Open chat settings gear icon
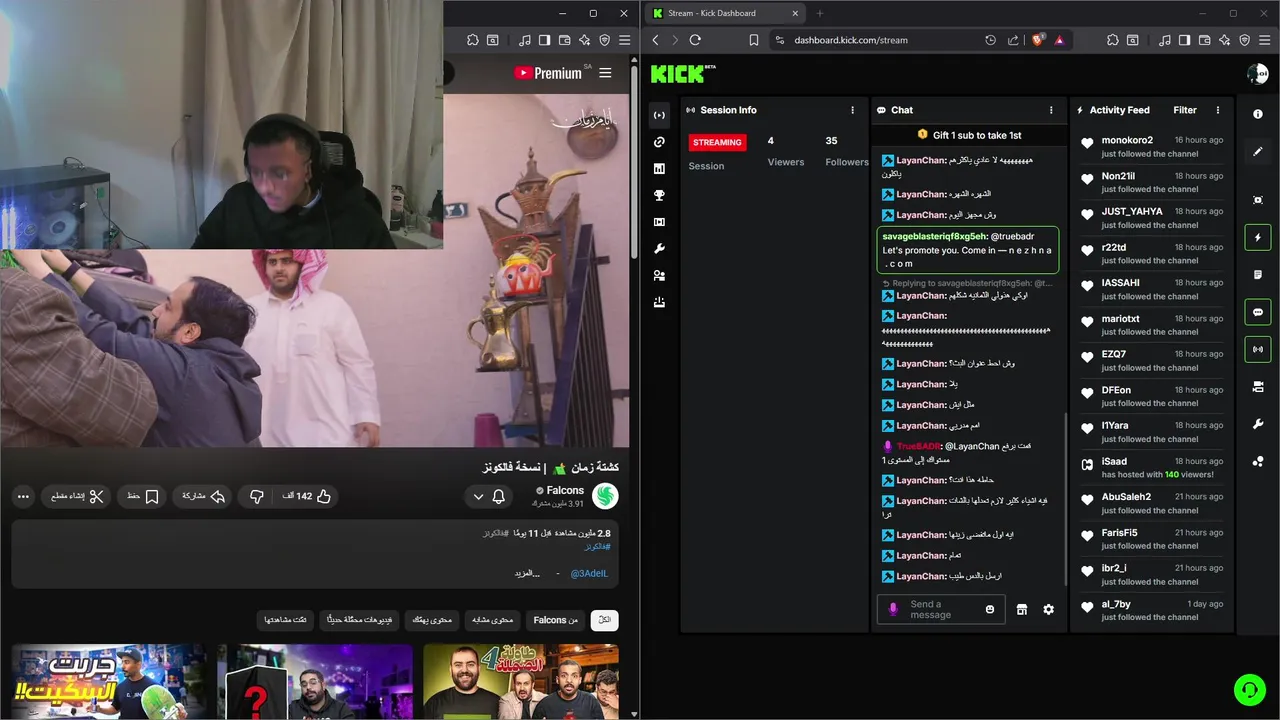This screenshot has width=1280, height=720. click(1048, 609)
